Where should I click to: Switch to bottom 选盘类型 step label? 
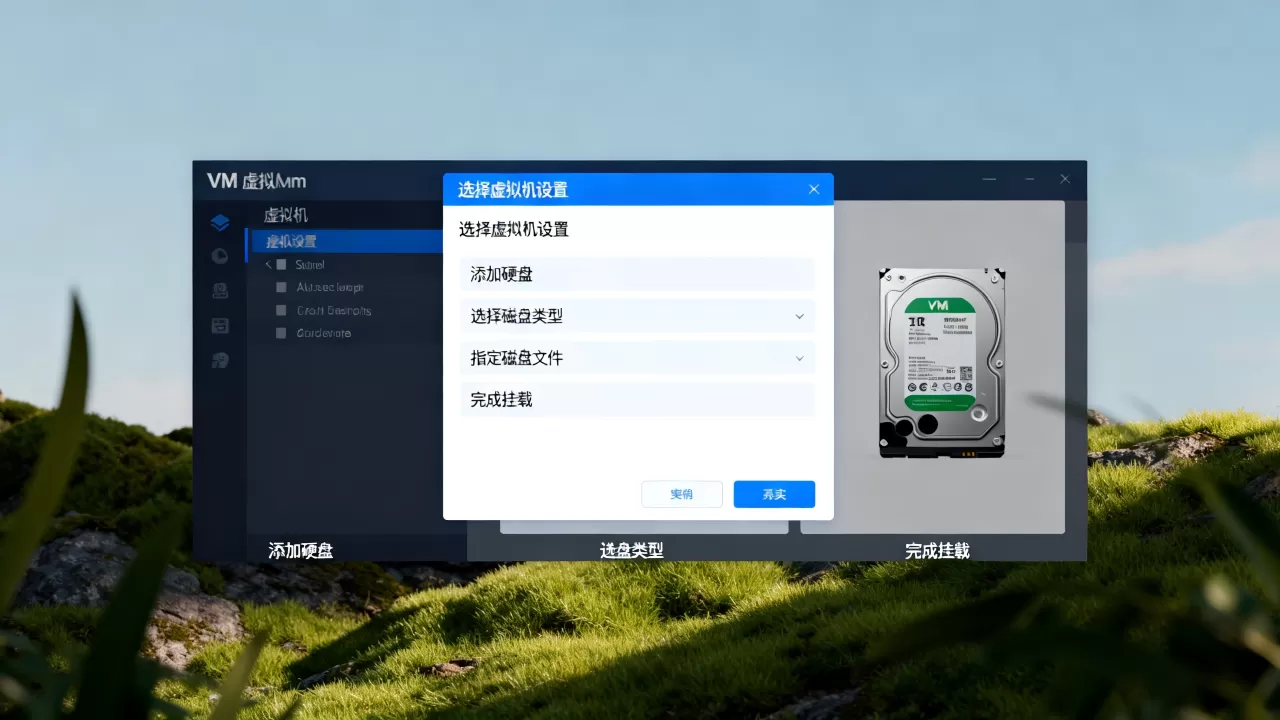[x=632, y=550]
